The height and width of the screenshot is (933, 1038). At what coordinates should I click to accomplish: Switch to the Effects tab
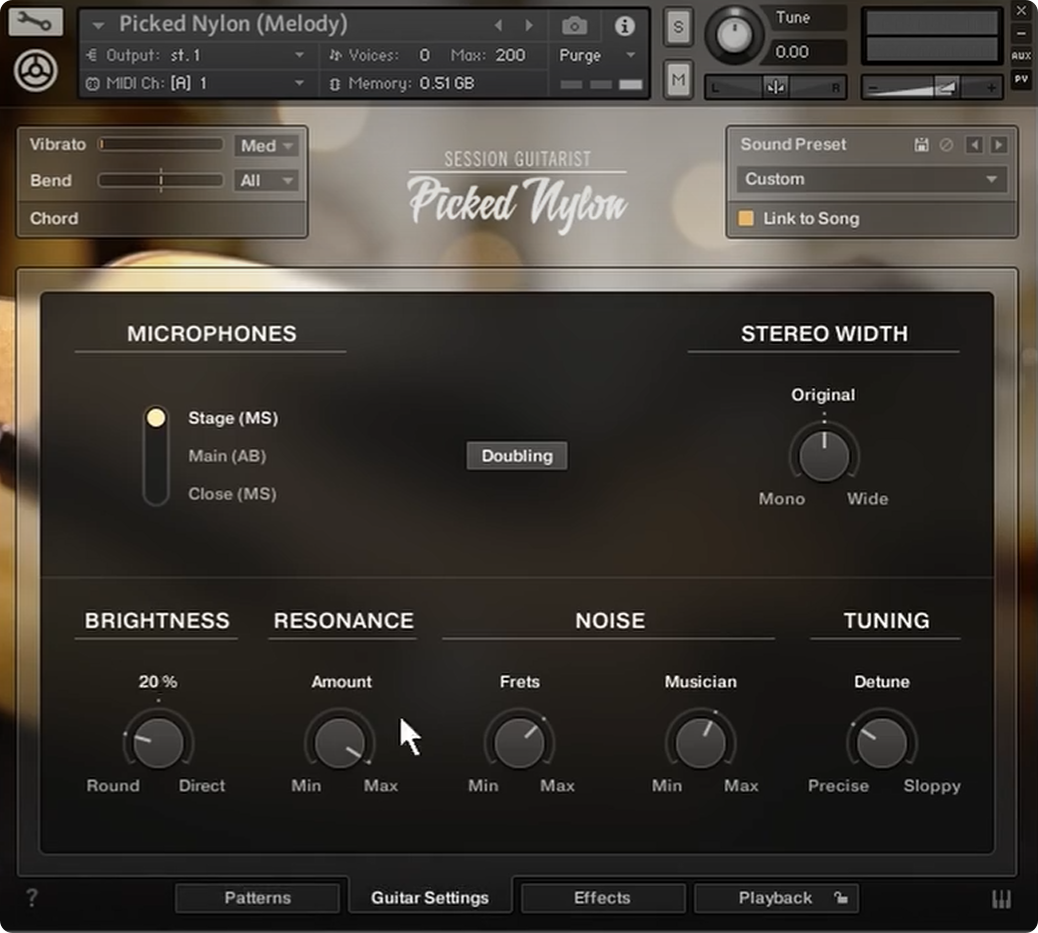[x=602, y=898]
